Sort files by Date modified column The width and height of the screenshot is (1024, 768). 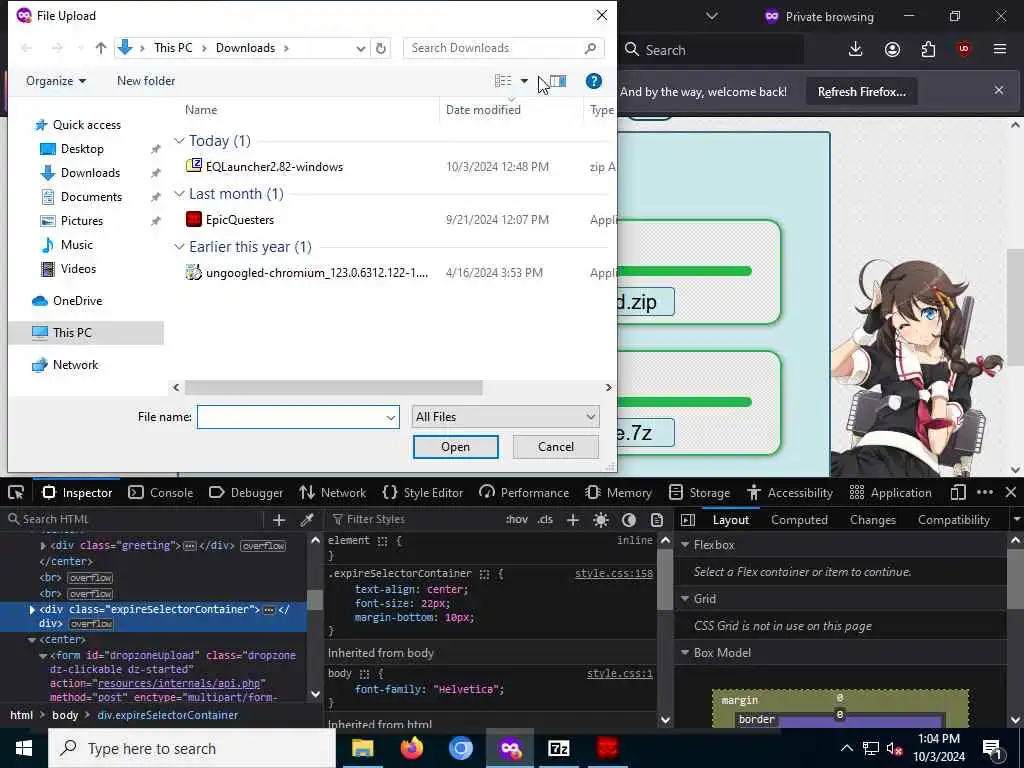pos(483,110)
